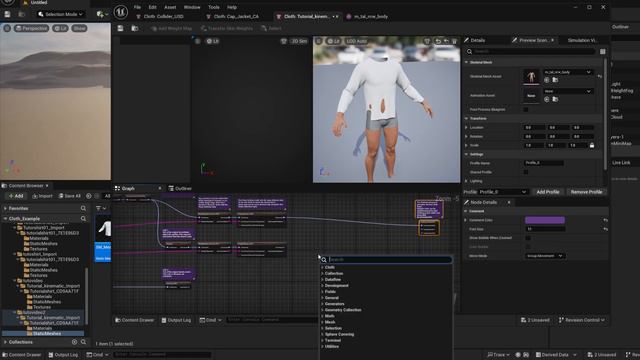Click the Lit view mode button in the 2D Sim viewport
Screen dimensions: 640x360
(212, 41)
